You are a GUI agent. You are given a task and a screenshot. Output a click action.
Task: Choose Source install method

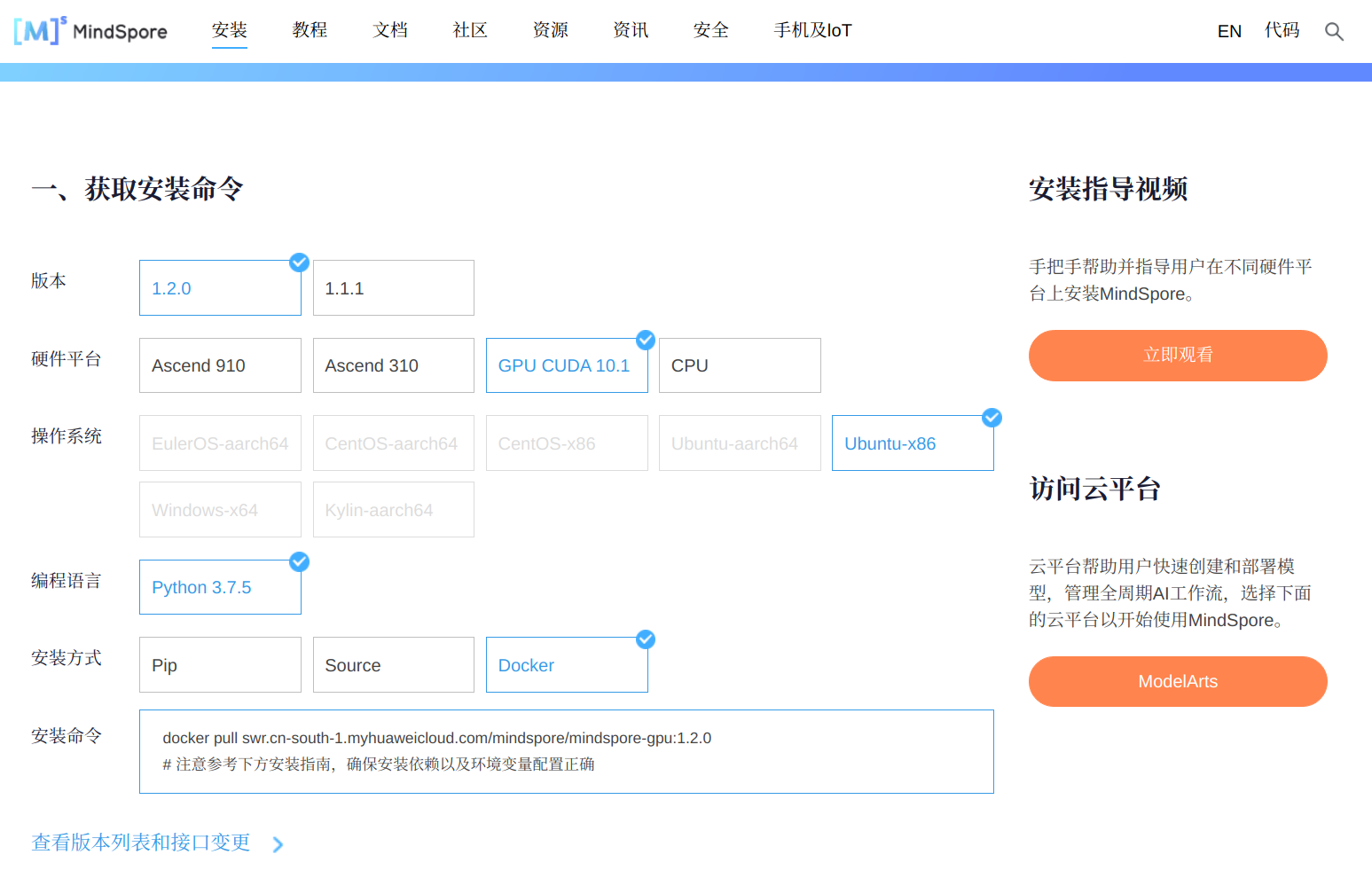(394, 665)
